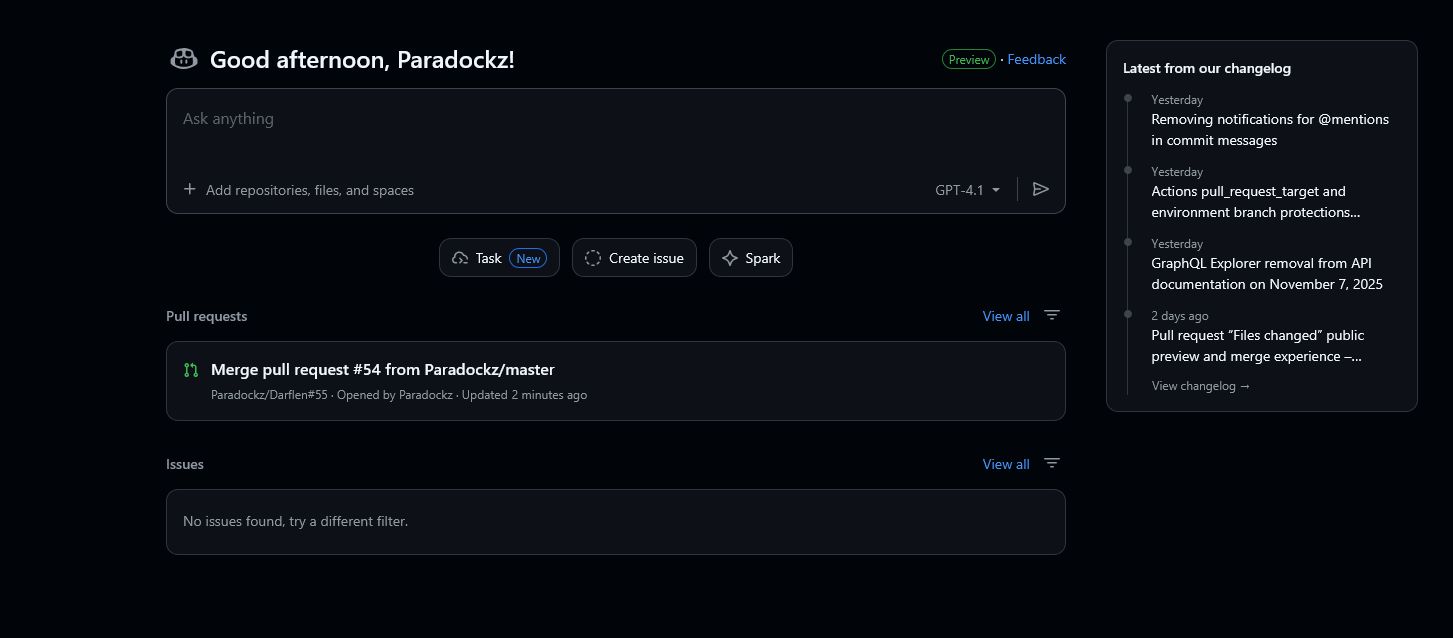Click the View changelog link

pyautogui.click(x=1201, y=386)
